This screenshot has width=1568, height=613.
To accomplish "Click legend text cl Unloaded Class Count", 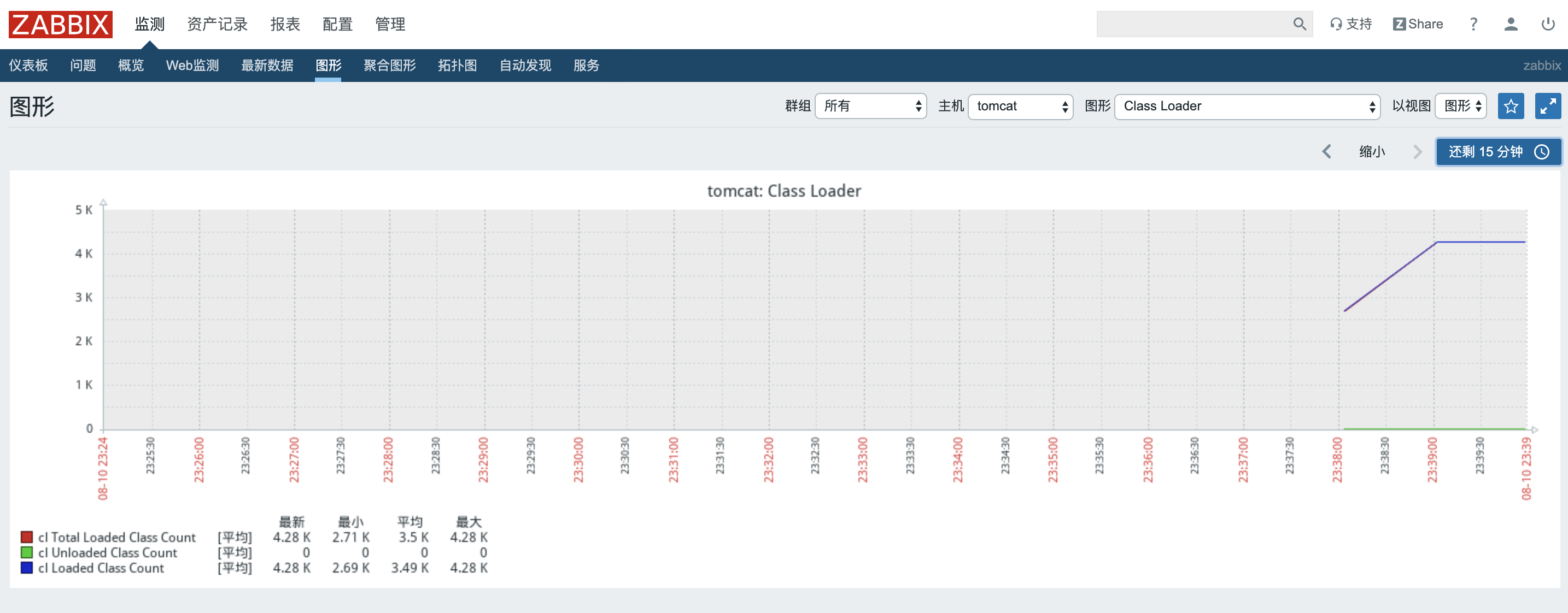I will (x=108, y=552).
